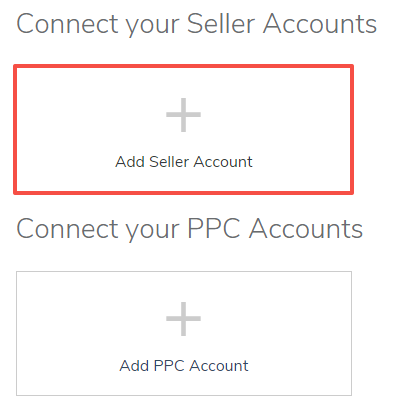Click the word Accounts in PPC heading
This screenshot has height=410, width=394.
[x=306, y=228]
